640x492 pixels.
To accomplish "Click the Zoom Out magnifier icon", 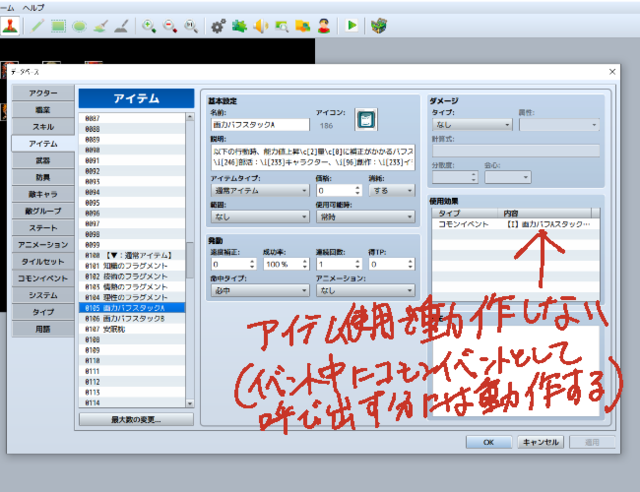I will pyautogui.click(x=170, y=26).
